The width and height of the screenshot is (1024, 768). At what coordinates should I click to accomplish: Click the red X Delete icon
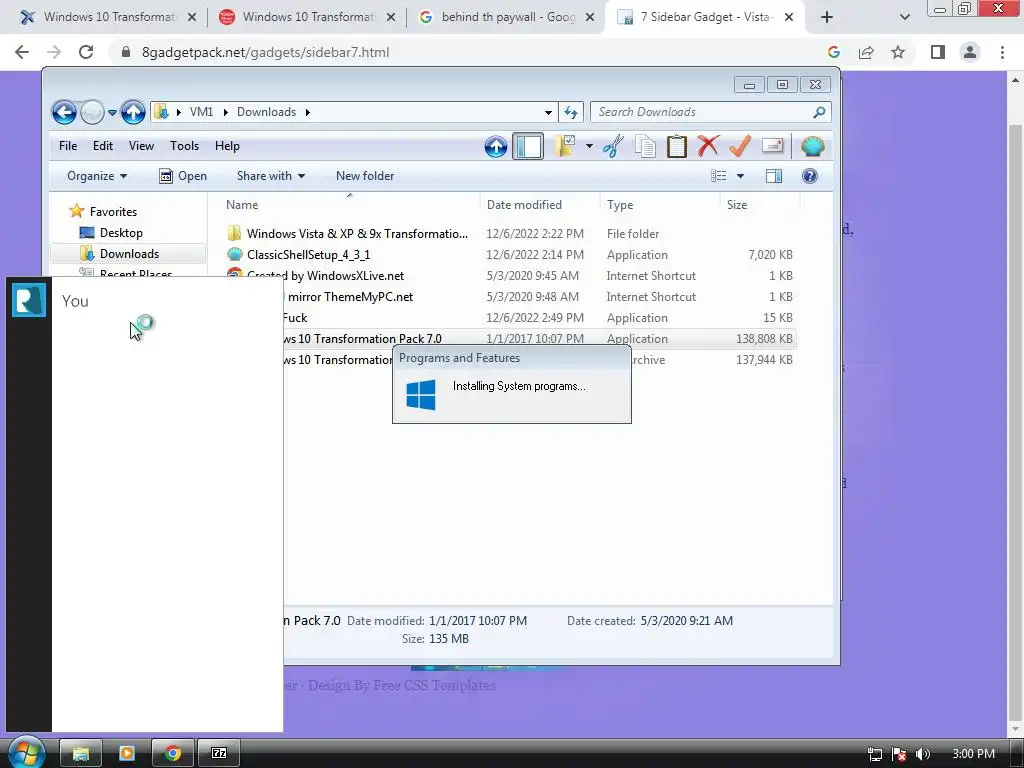[x=708, y=146]
